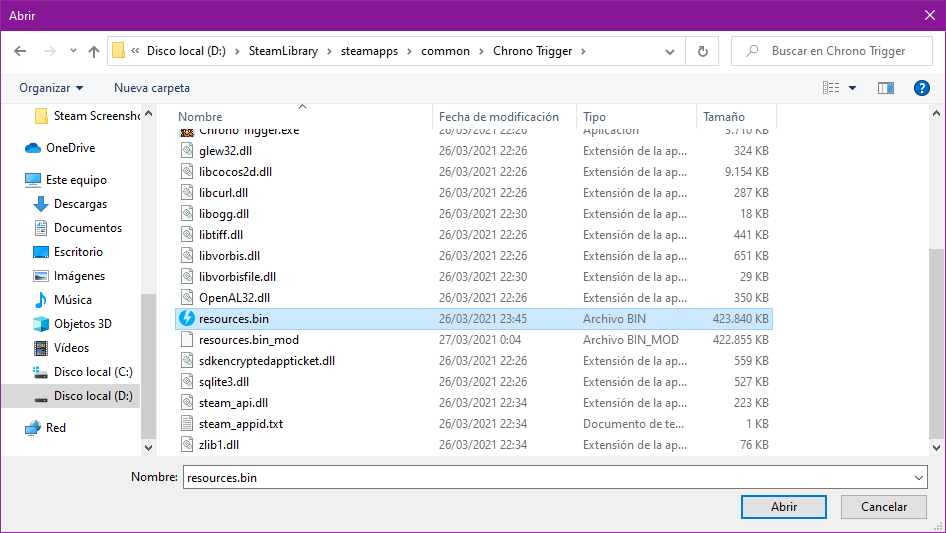Click the Buscar en Chrono Trigger search box

coord(832,51)
